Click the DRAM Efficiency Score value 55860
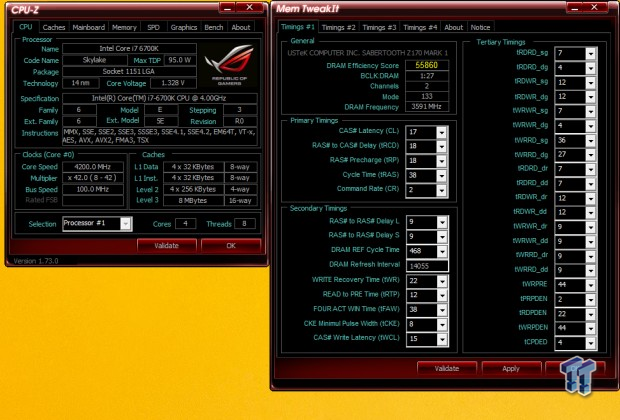This screenshot has width=620, height=420. coord(427,65)
